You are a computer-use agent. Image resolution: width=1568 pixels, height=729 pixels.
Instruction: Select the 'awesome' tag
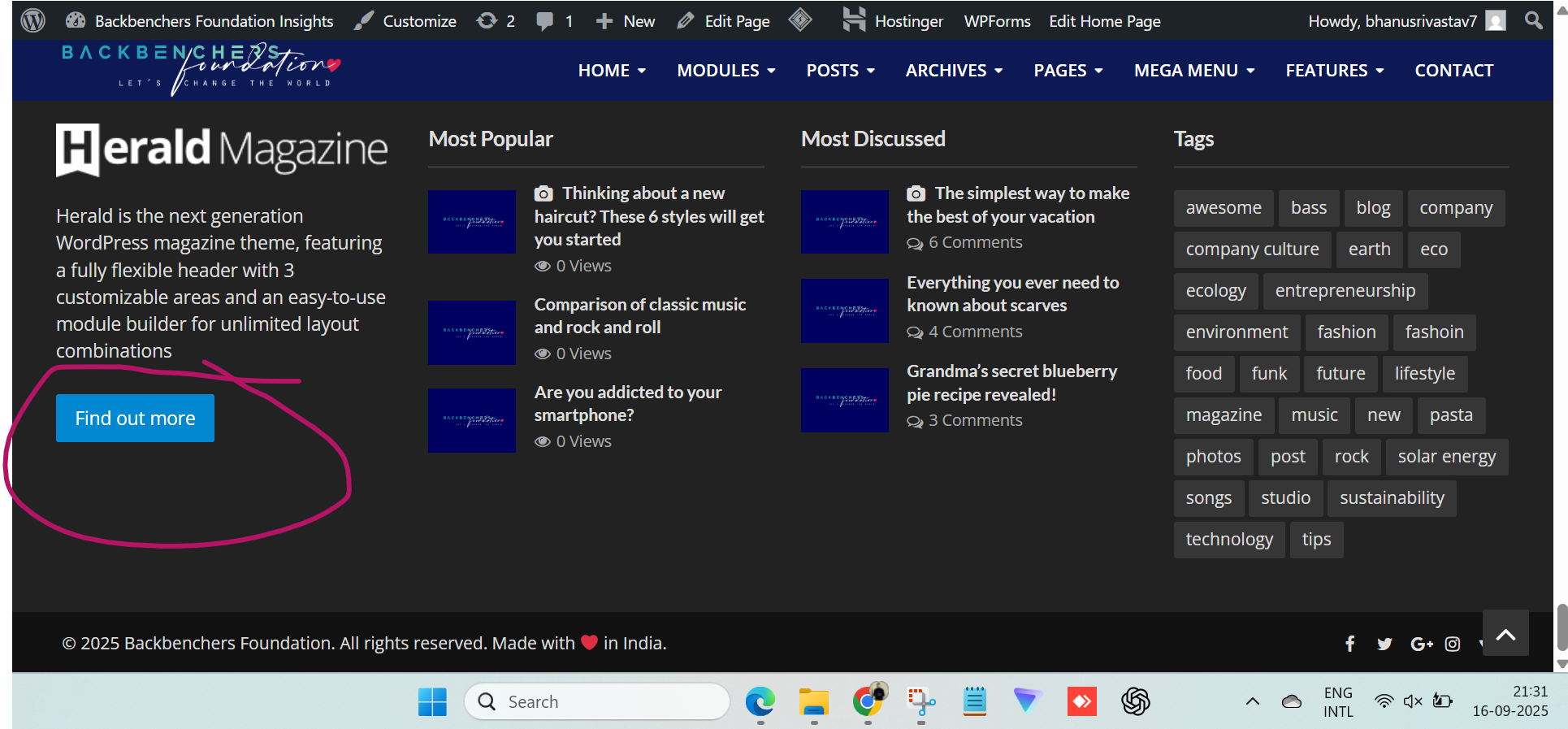1224,208
